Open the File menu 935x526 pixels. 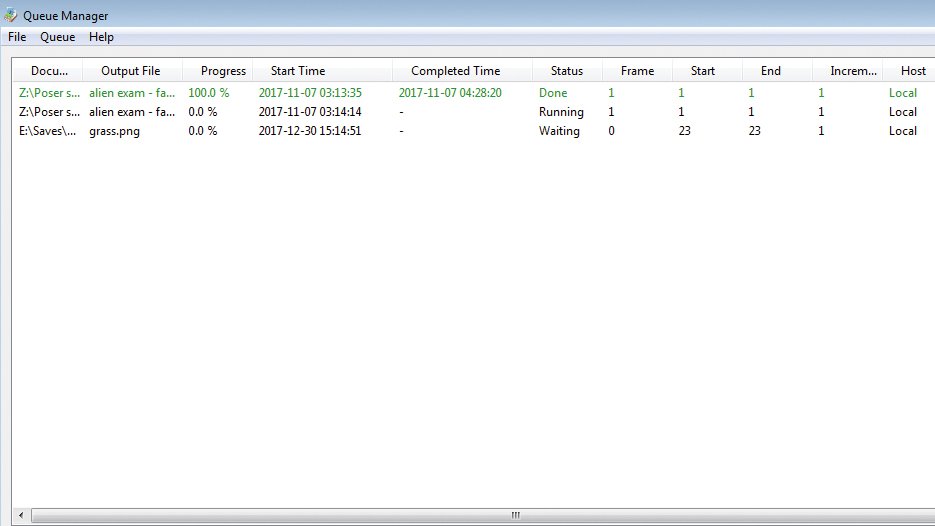pos(17,37)
